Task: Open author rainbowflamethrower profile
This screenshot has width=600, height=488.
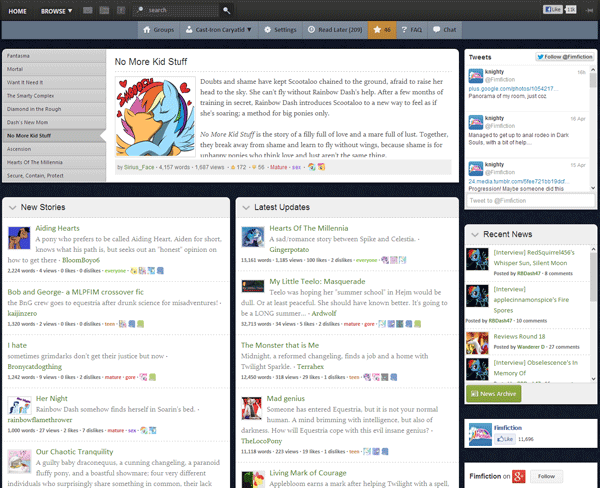Action: [x=40, y=420]
